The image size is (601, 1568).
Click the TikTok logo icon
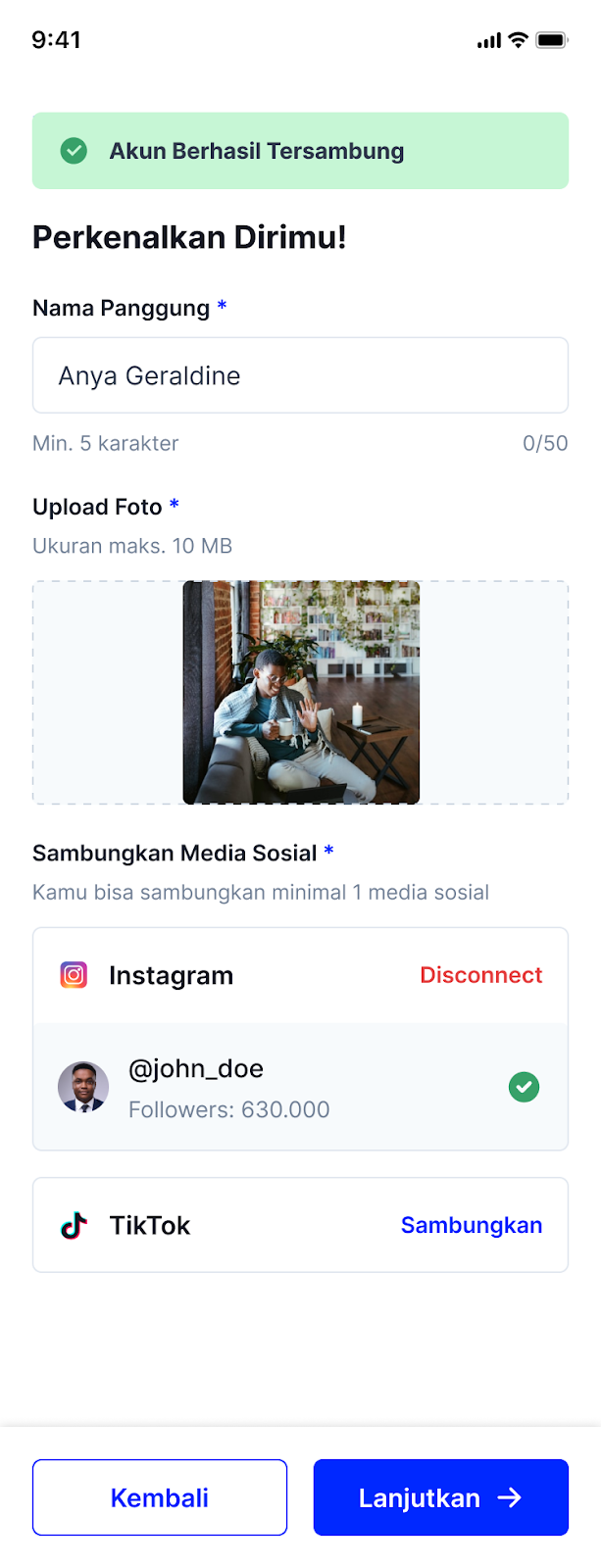point(74,1225)
